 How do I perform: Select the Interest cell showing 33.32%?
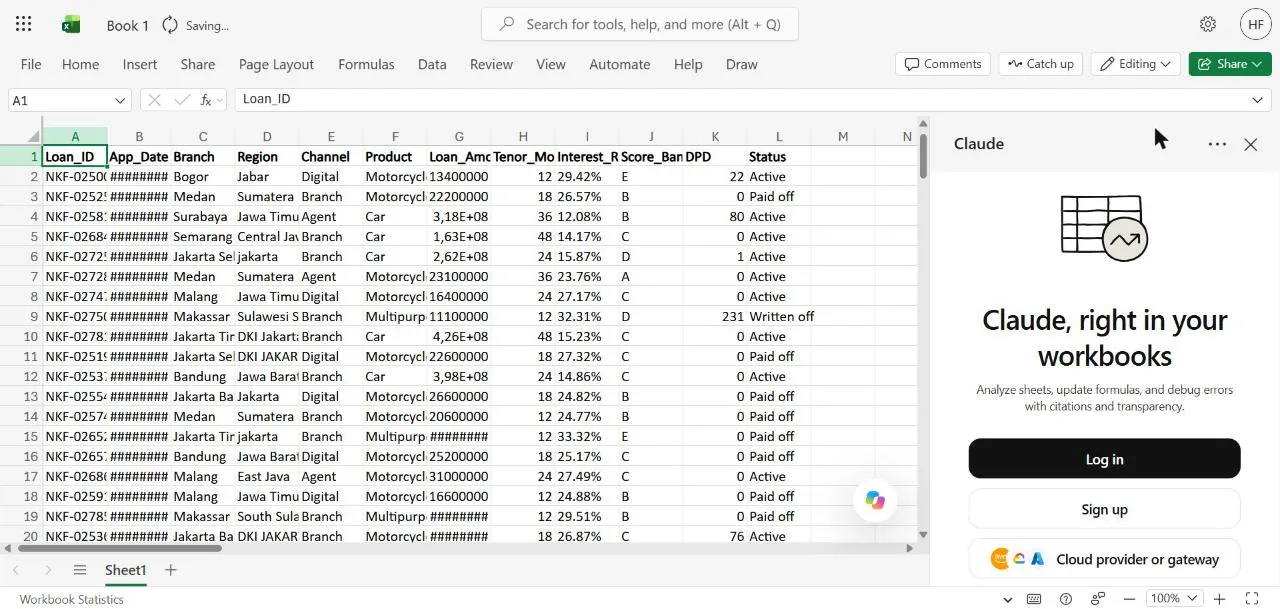[x=587, y=436]
